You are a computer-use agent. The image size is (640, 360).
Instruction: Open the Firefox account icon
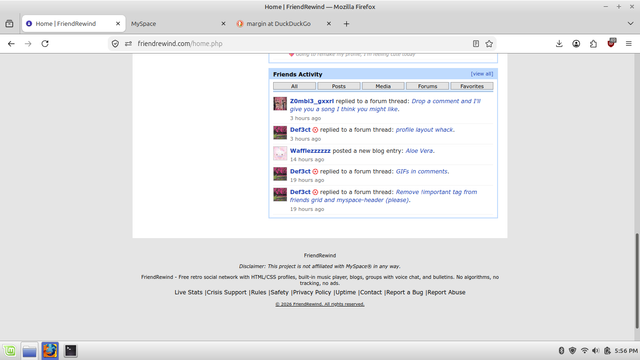(x=576, y=44)
